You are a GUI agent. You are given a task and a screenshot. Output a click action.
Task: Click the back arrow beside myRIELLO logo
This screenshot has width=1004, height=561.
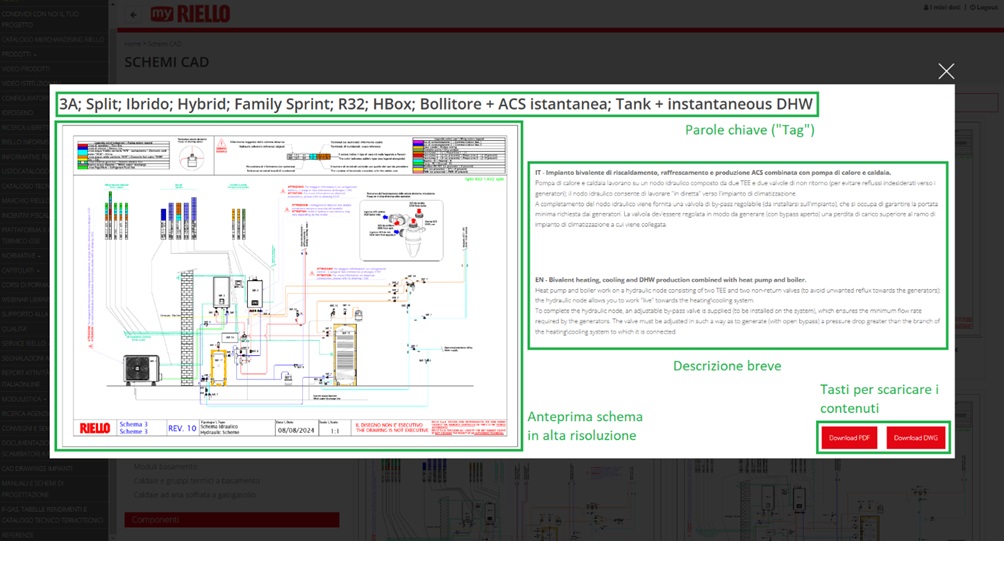click(x=134, y=15)
